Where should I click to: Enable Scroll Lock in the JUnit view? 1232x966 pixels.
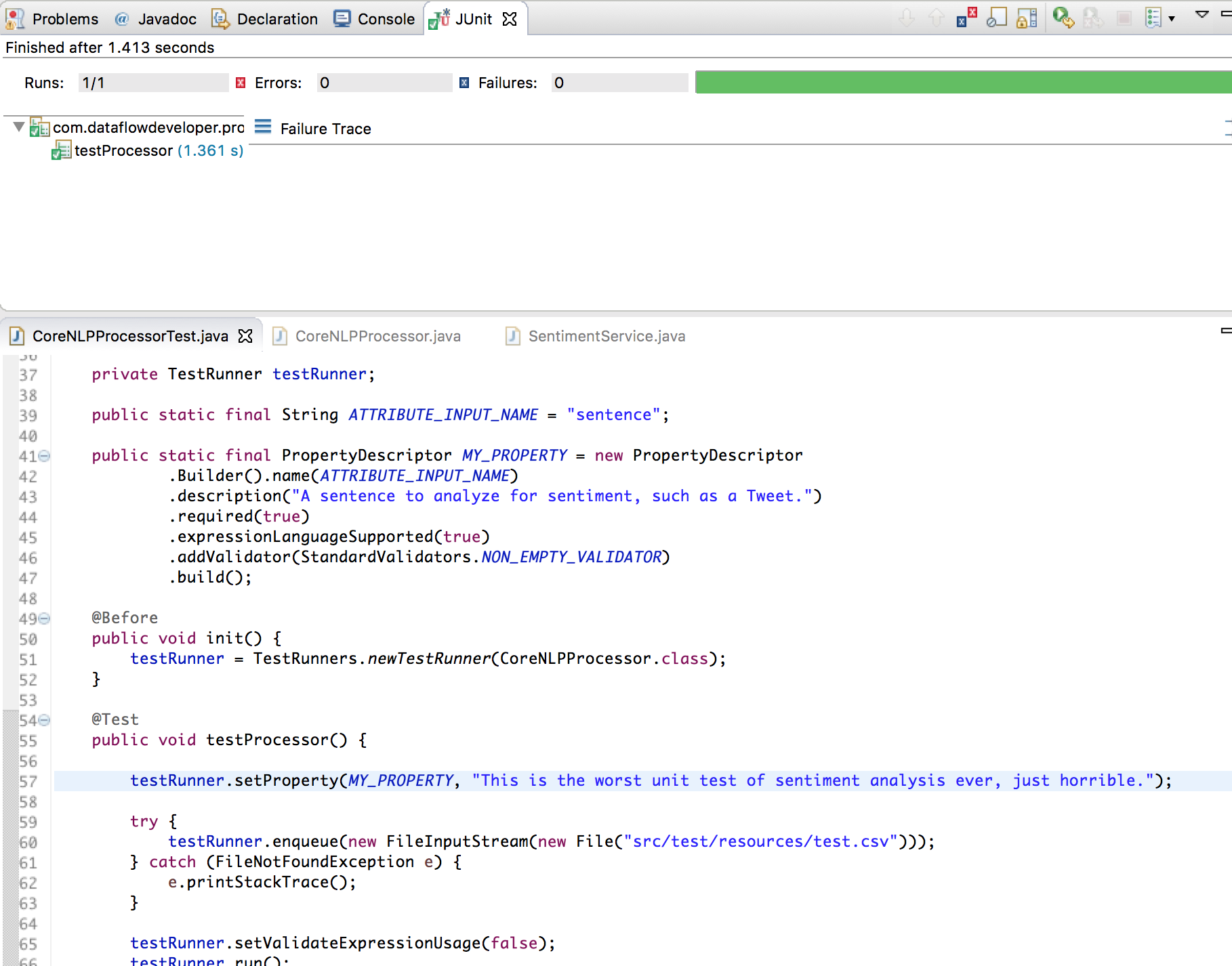click(1025, 19)
